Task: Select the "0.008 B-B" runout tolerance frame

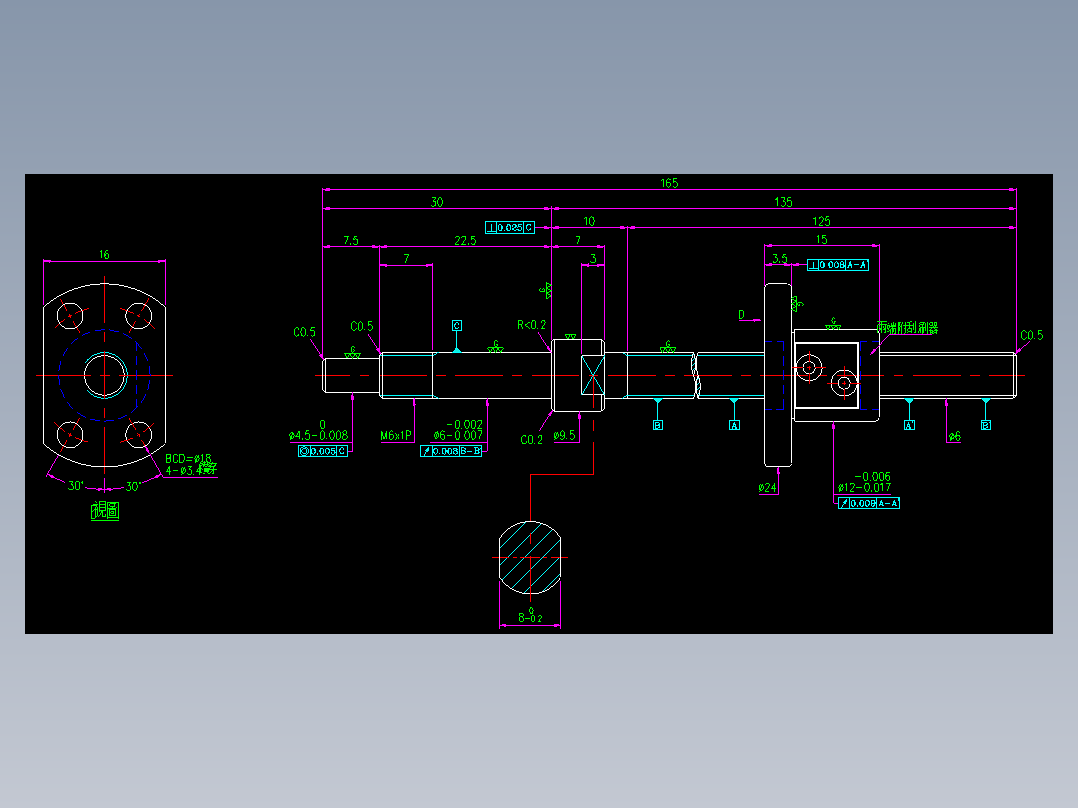Action: pyautogui.click(x=451, y=451)
